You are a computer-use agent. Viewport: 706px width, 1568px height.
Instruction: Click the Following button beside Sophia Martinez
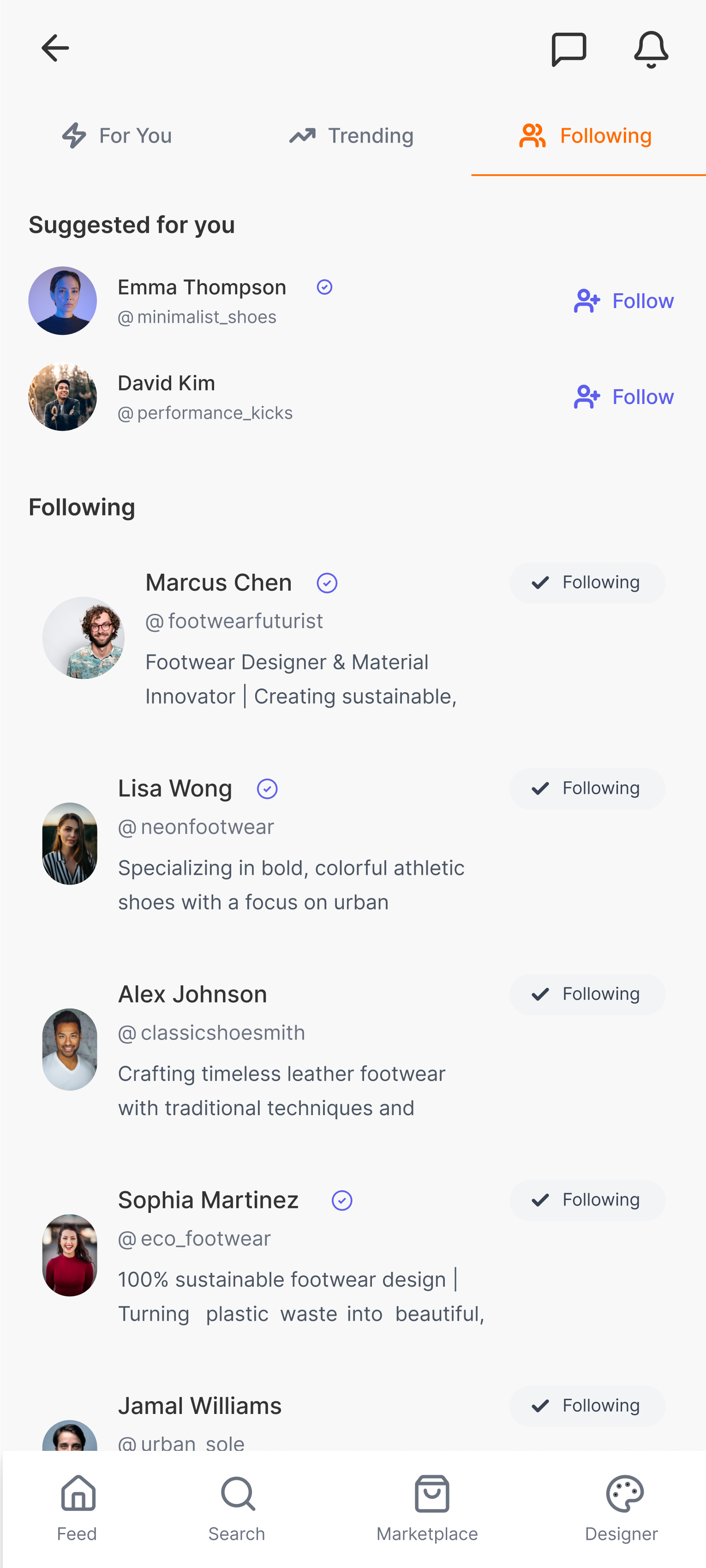tap(586, 1200)
